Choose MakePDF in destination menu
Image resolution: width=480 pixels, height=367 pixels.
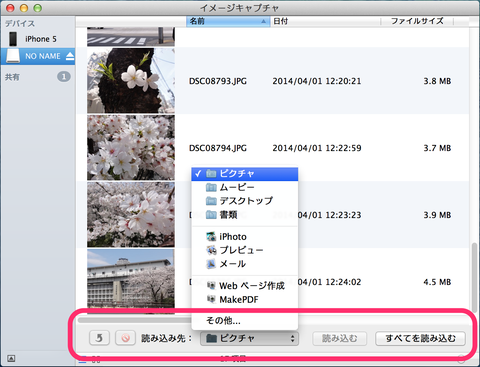click(245, 300)
